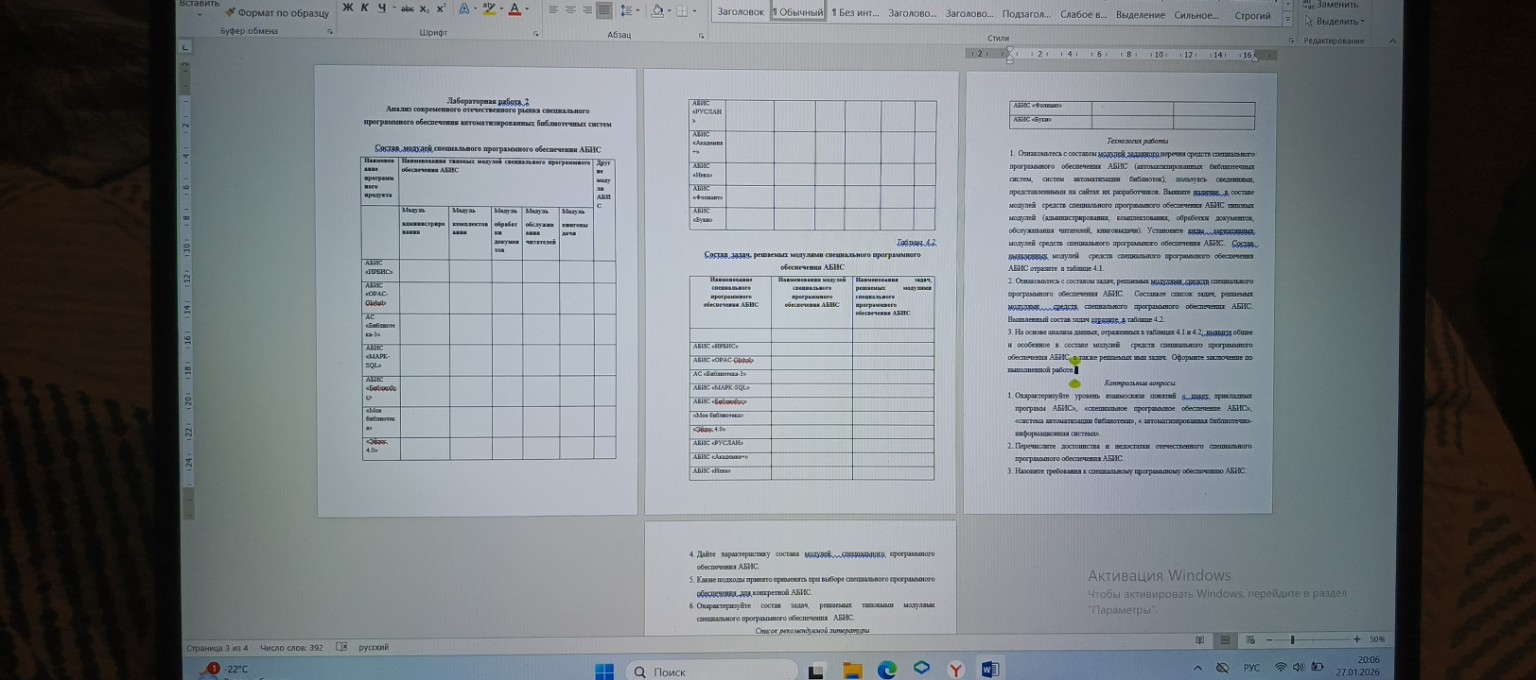
Task: Apply superscript formatting
Action: [x=440, y=9]
